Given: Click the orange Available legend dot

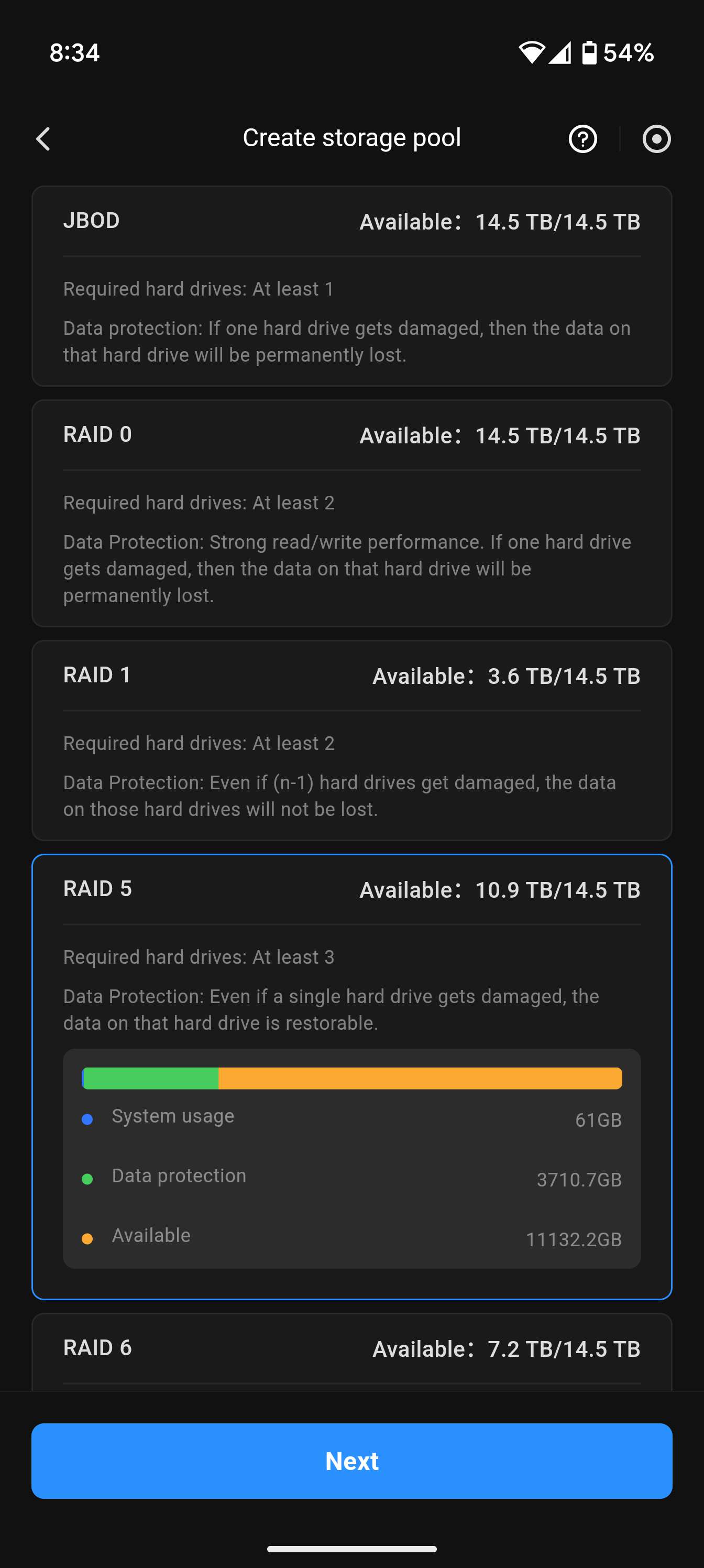Looking at the screenshot, I should point(87,1239).
